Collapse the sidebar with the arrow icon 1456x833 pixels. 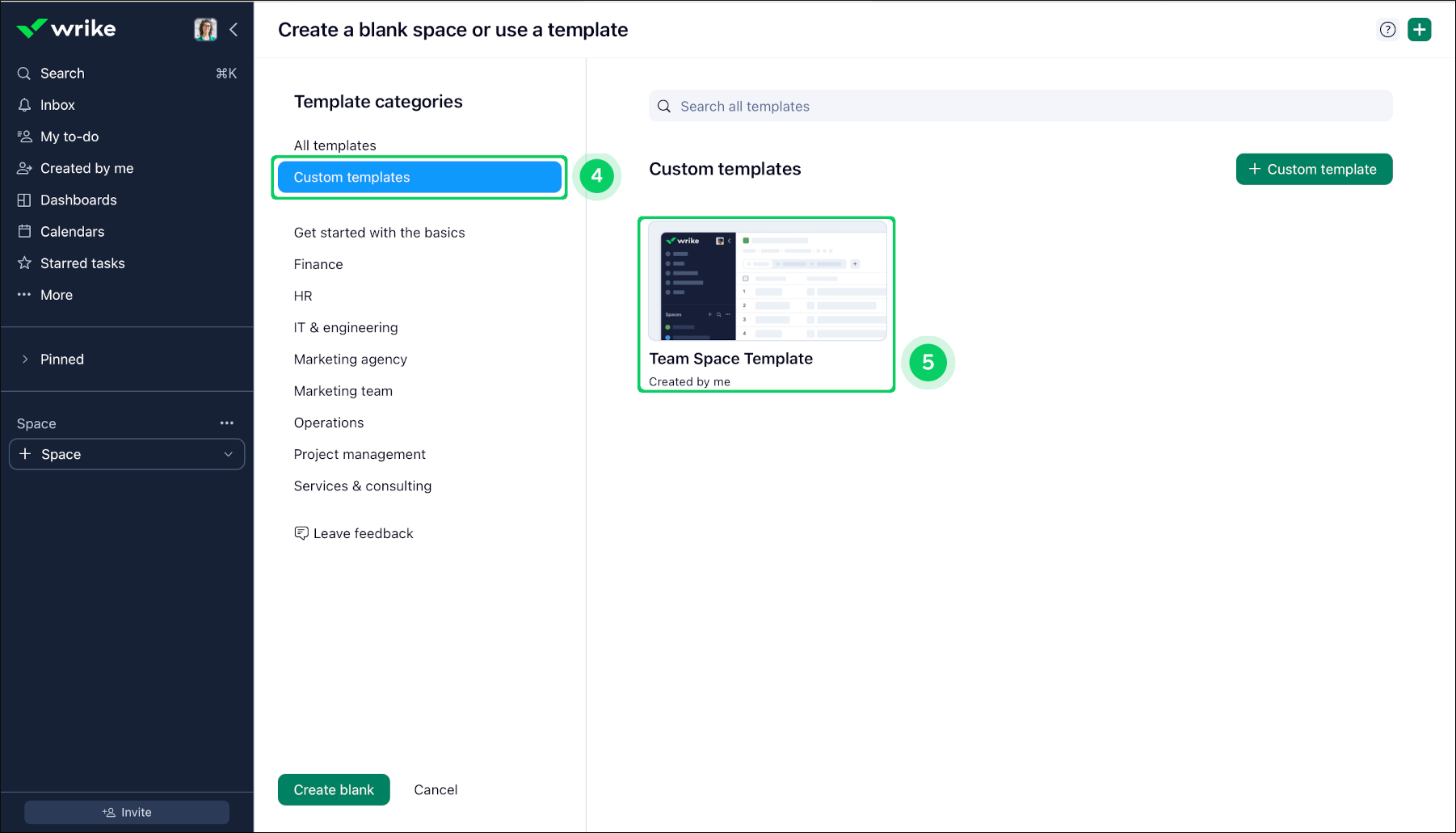pos(234,30)
